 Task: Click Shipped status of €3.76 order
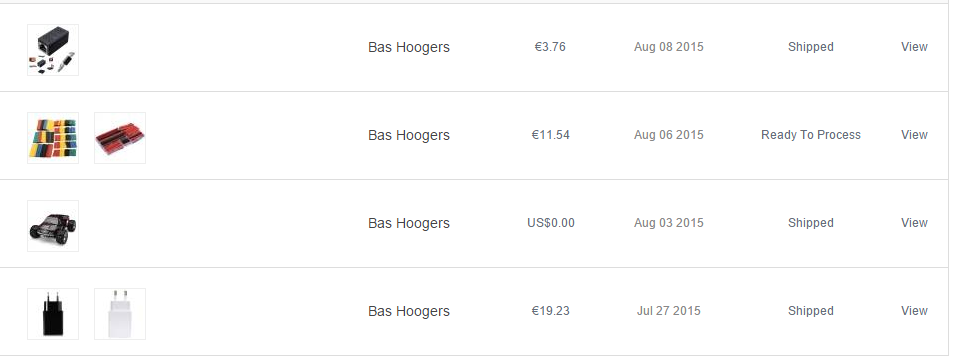point(810,47)
